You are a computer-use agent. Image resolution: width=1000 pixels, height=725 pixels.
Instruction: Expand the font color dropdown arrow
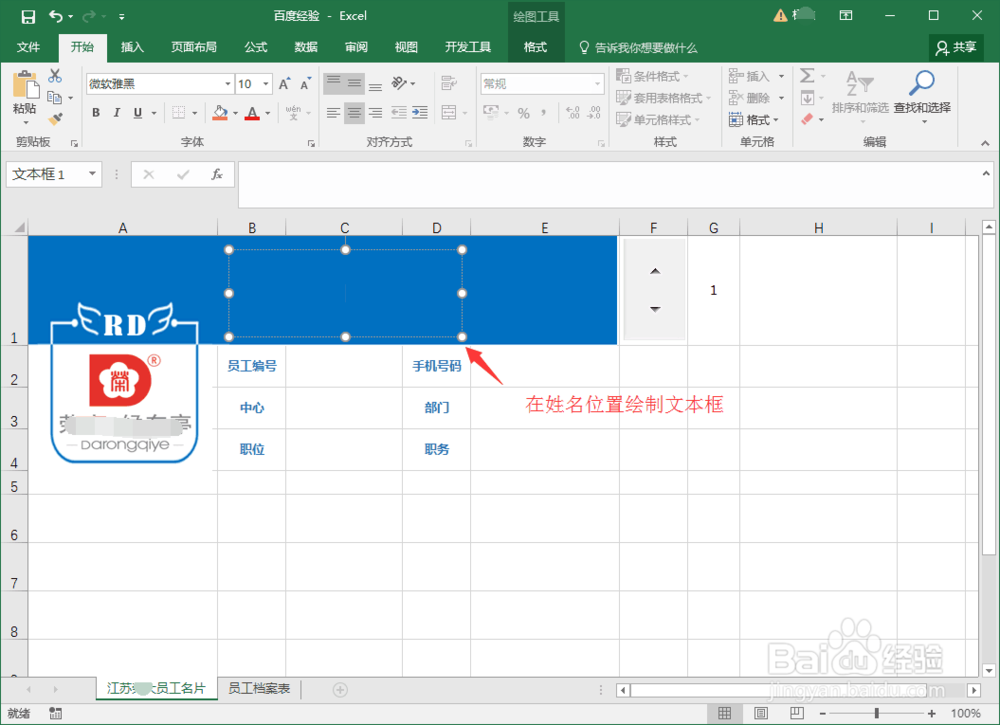coord(268,114)
